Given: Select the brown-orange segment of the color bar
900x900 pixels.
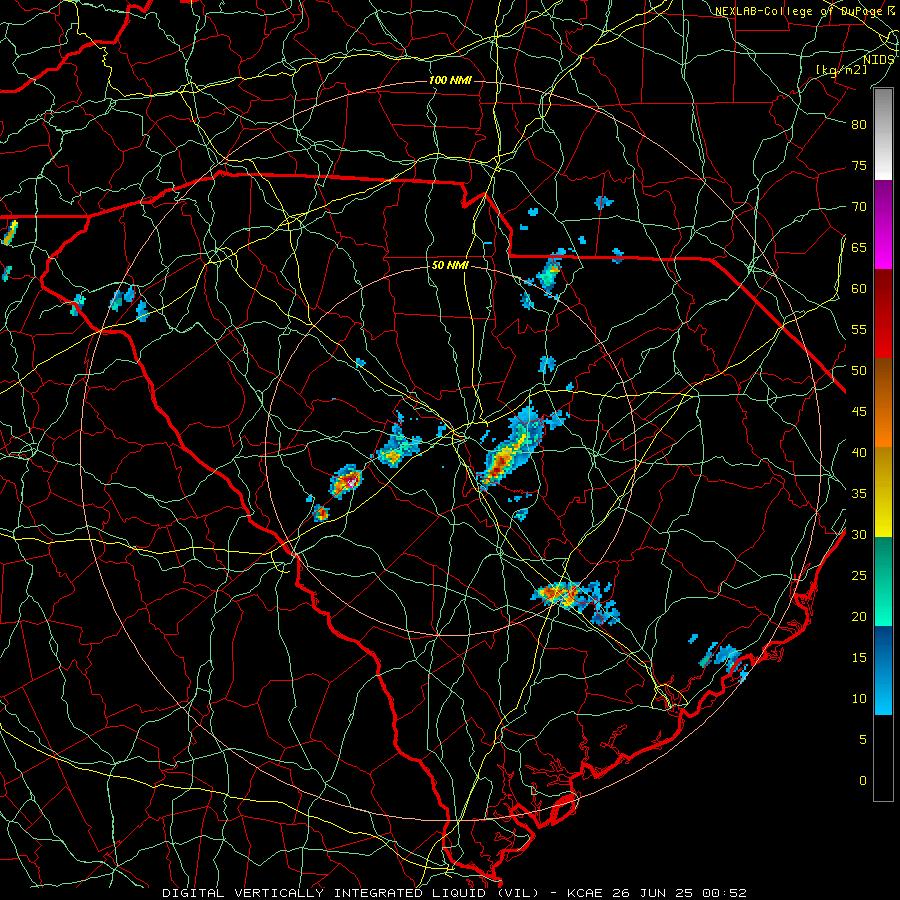Looking at the screenshot, I should click(x=883, y=403).
